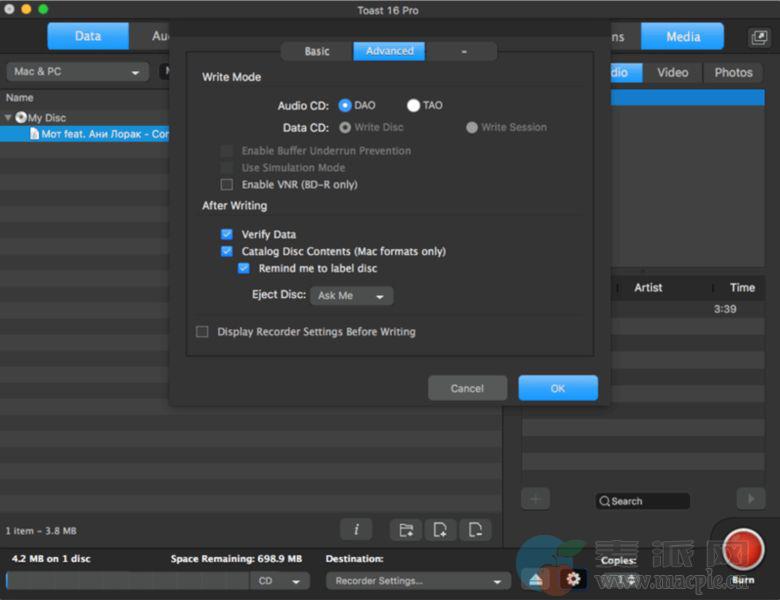Click the Cancel button
This screenshot has height=600, width=780.
tap(467, 388)
